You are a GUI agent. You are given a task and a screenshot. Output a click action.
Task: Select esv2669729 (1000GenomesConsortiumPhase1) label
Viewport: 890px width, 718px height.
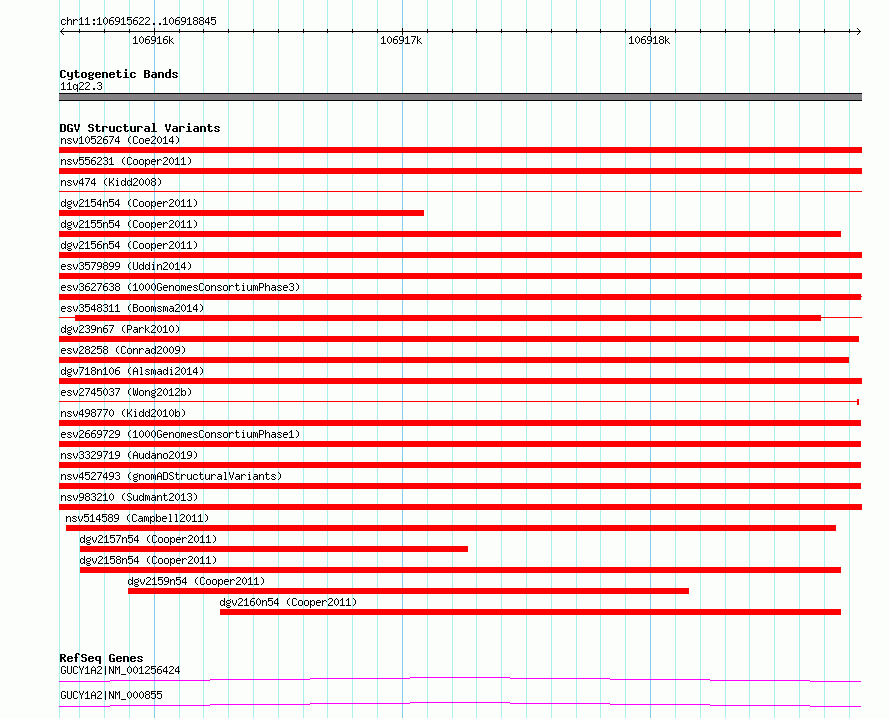[180, 434]
